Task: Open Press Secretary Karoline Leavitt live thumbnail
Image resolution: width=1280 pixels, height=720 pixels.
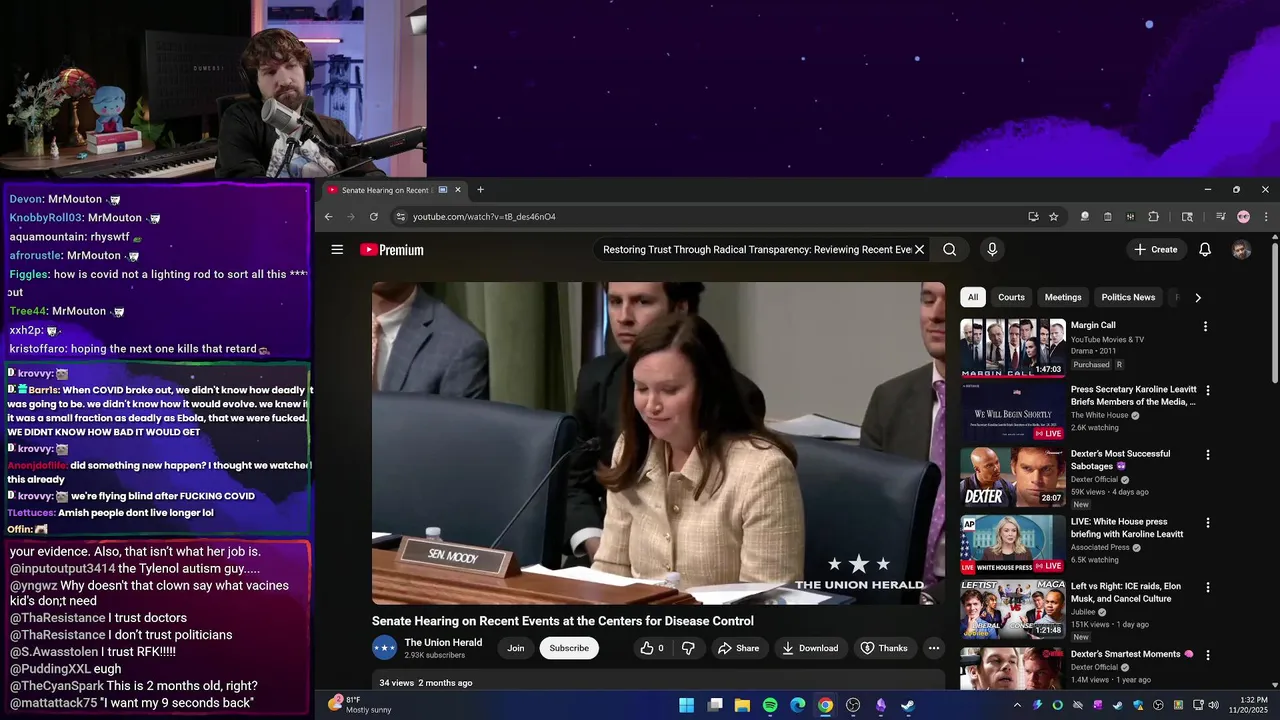Action: 1013,412
